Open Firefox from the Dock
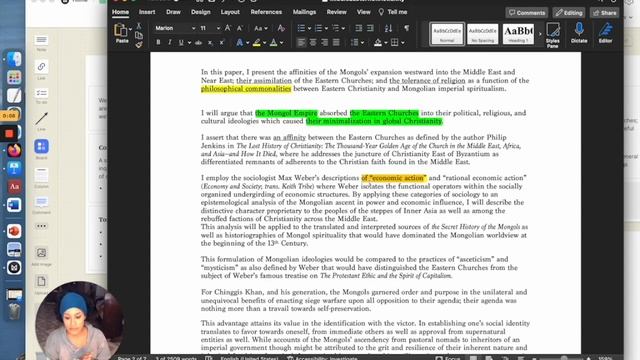This screenshot has height=360, width=640. (x=14, y=150)
